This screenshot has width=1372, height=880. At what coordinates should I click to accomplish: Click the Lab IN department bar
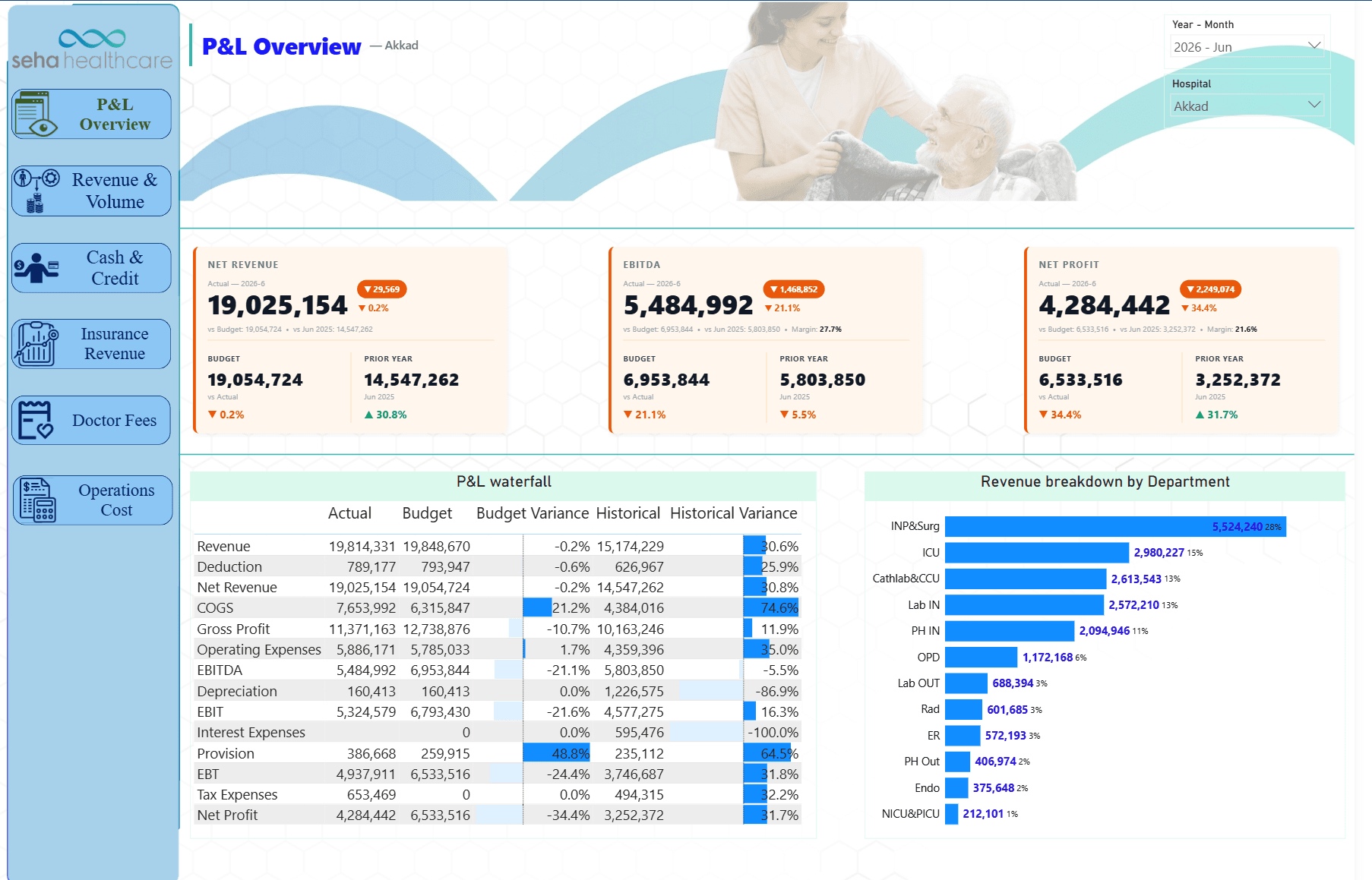point(1024,604)
